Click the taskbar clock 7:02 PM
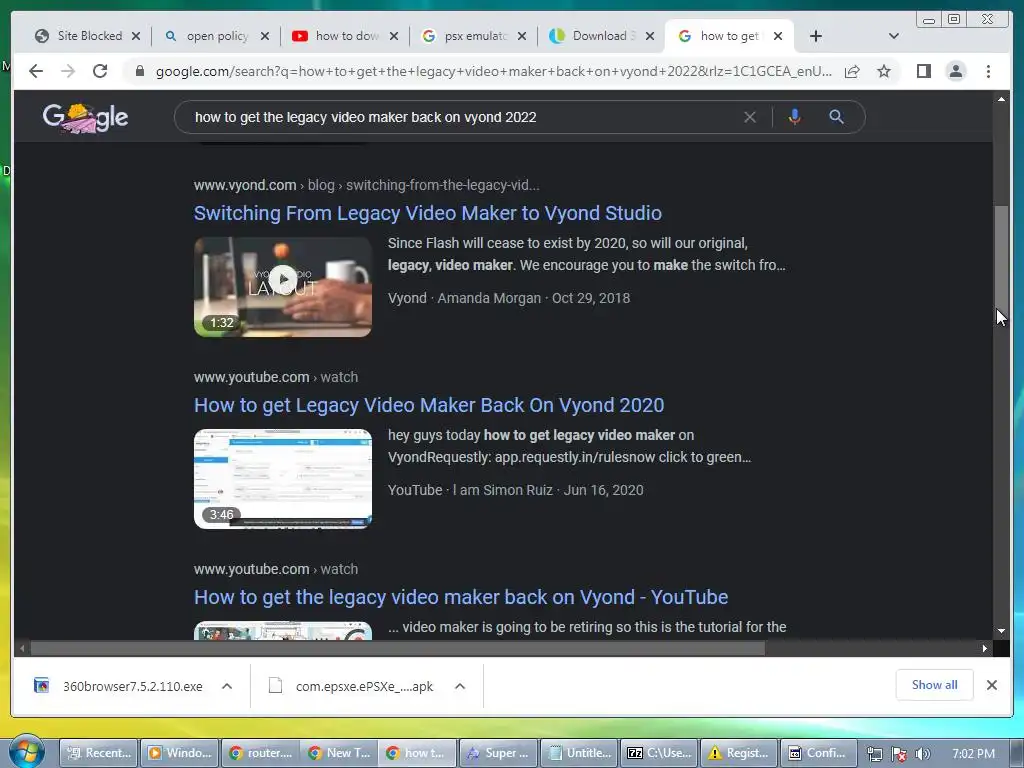1024x768 pixels. (973, 754)
